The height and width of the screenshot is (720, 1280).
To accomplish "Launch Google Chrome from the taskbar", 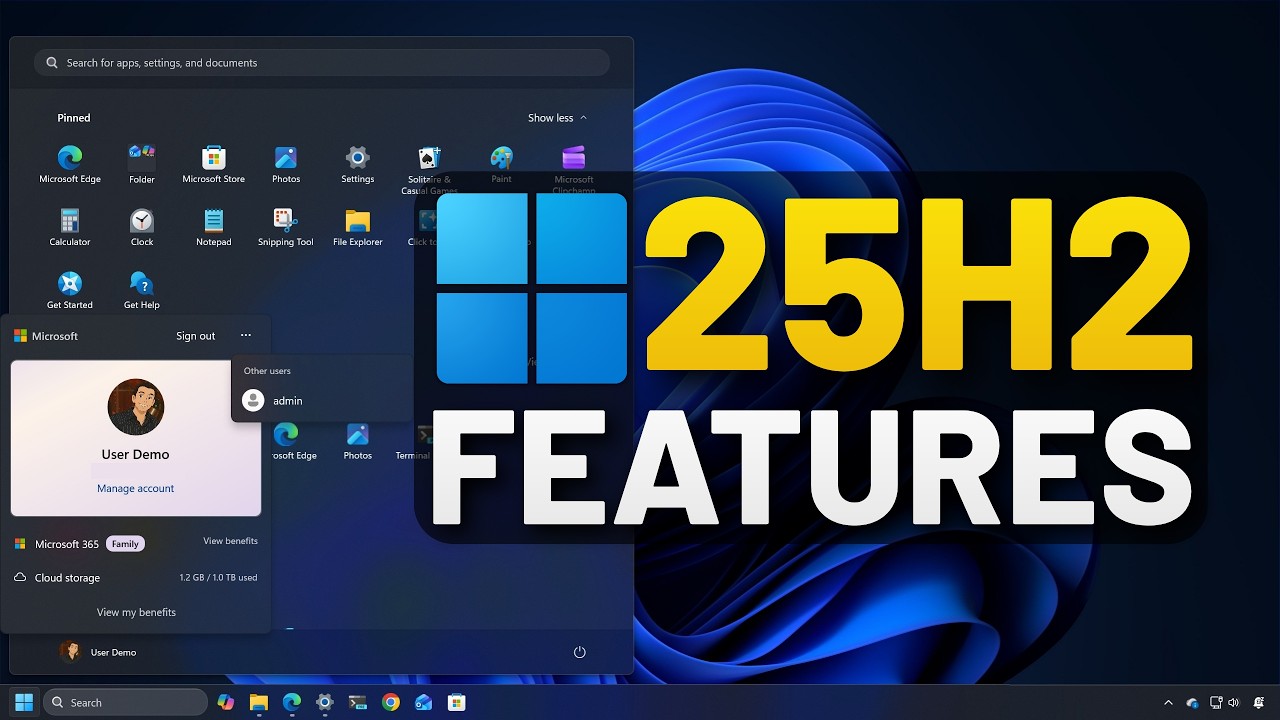I will (391, 703).
